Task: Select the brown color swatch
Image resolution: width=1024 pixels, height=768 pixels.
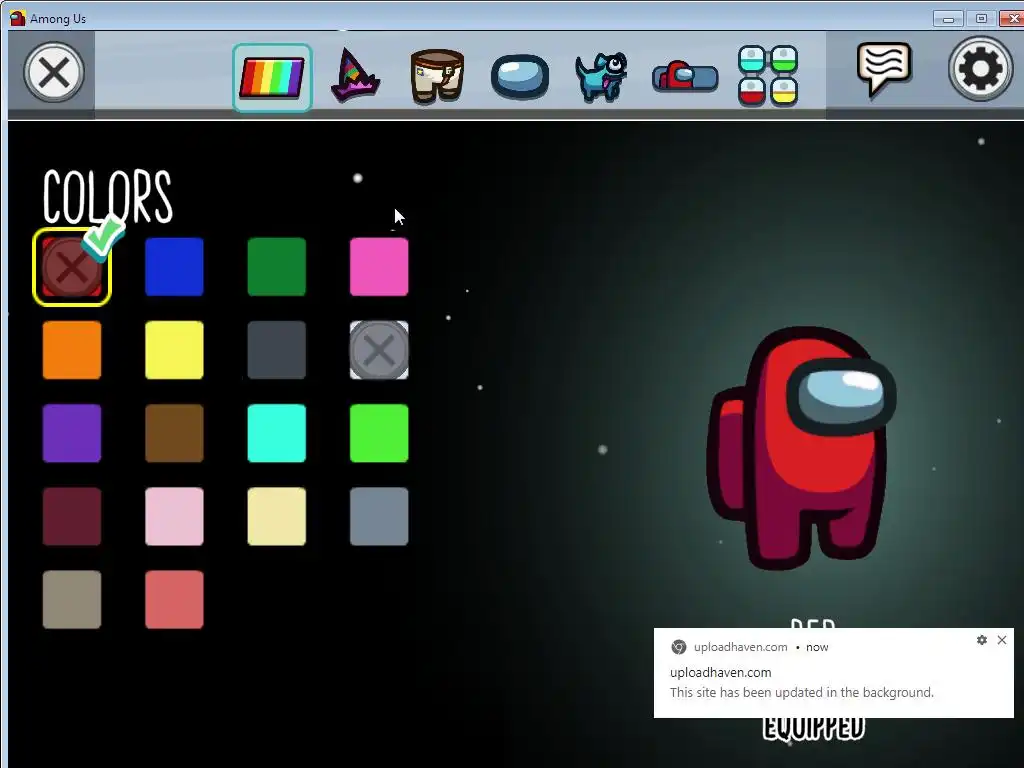Action: pyautogui.click(x=174, y=434)
